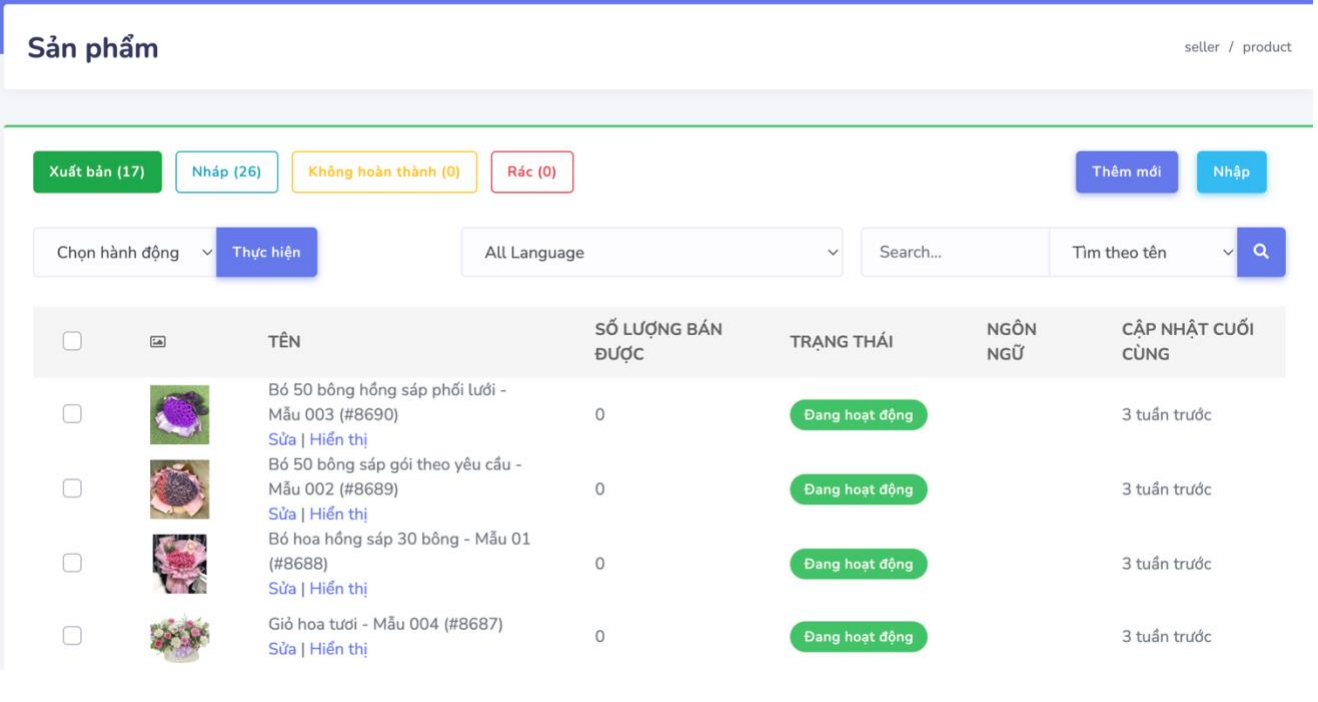
Task: Expand the Tìm theo tên search filter
Action: click(x=1142, y=253)
